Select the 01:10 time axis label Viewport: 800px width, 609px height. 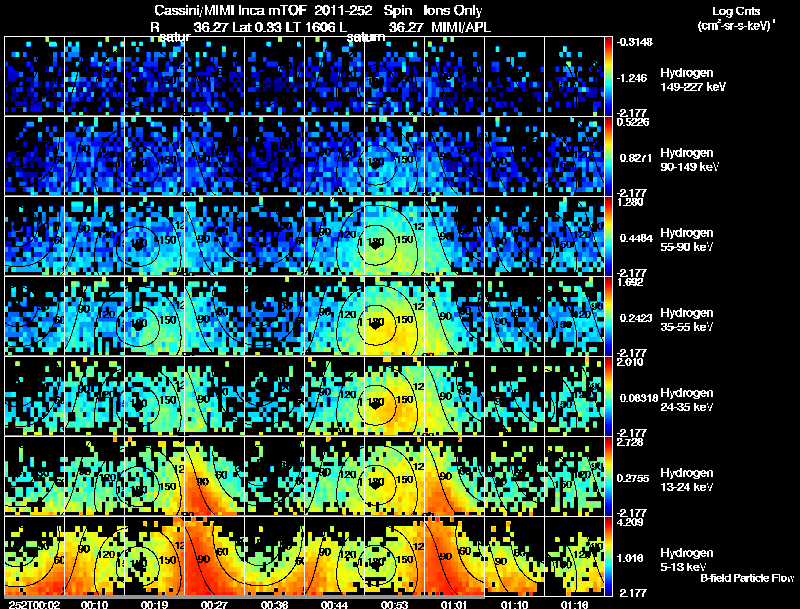[x=515, y=604]
